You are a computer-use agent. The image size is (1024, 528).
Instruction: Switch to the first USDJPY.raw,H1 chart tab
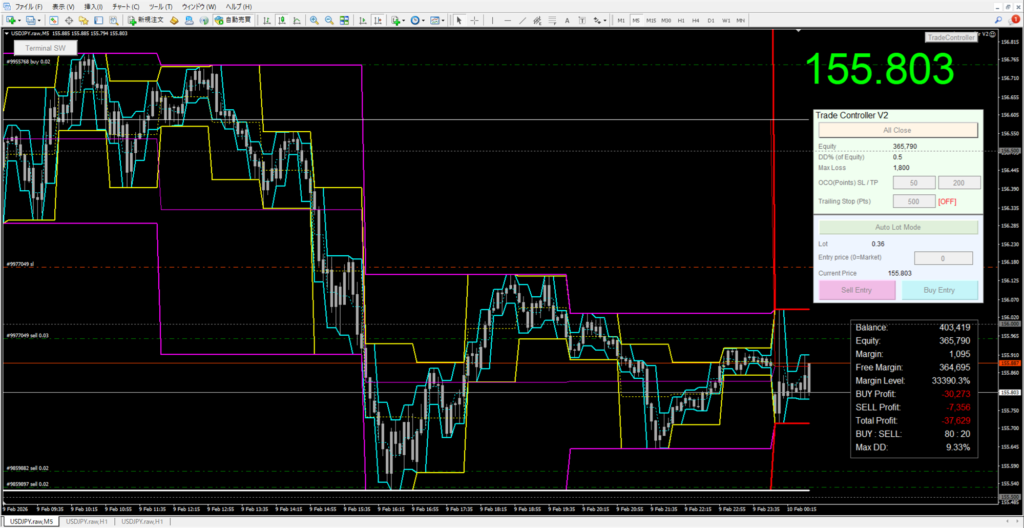point(87,522)
